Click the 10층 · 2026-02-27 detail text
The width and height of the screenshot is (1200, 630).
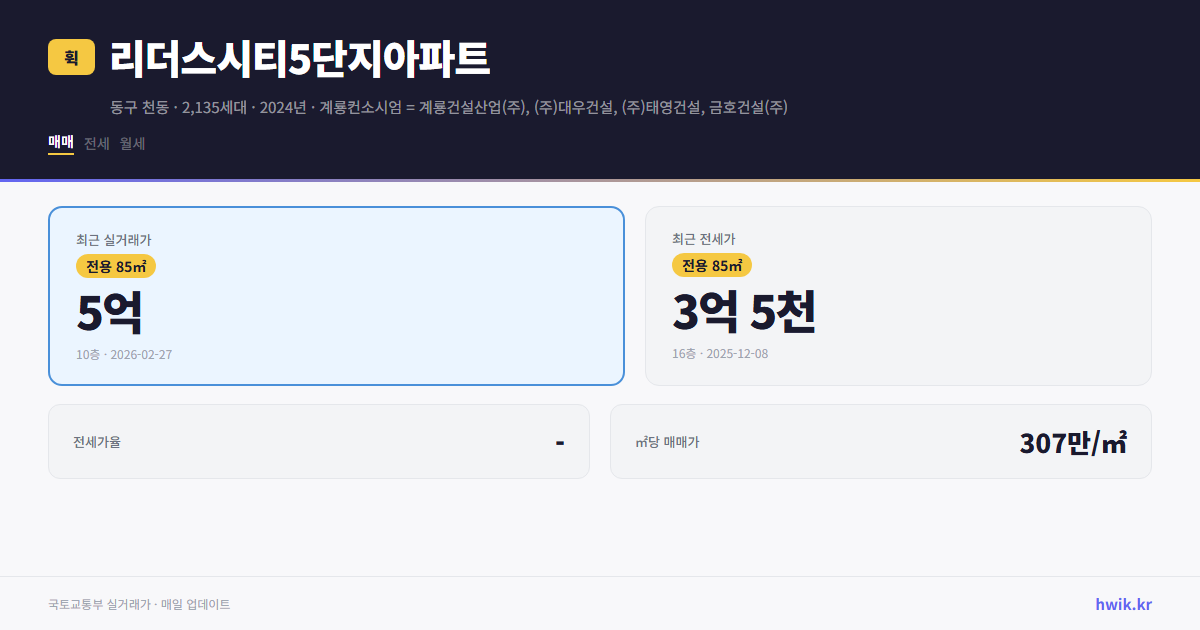124,354
